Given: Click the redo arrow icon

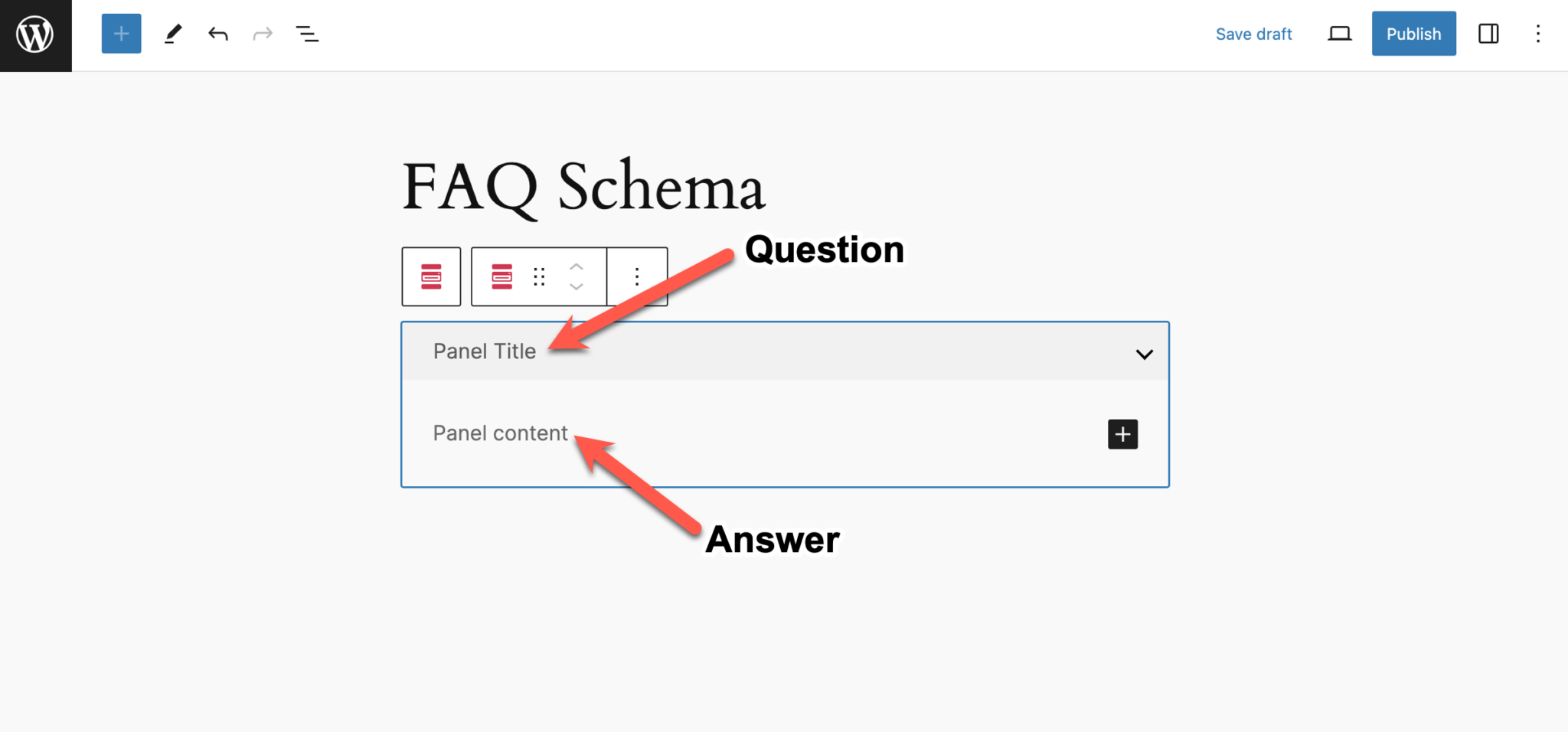Looking at the screenshot, I should [263, 34].
